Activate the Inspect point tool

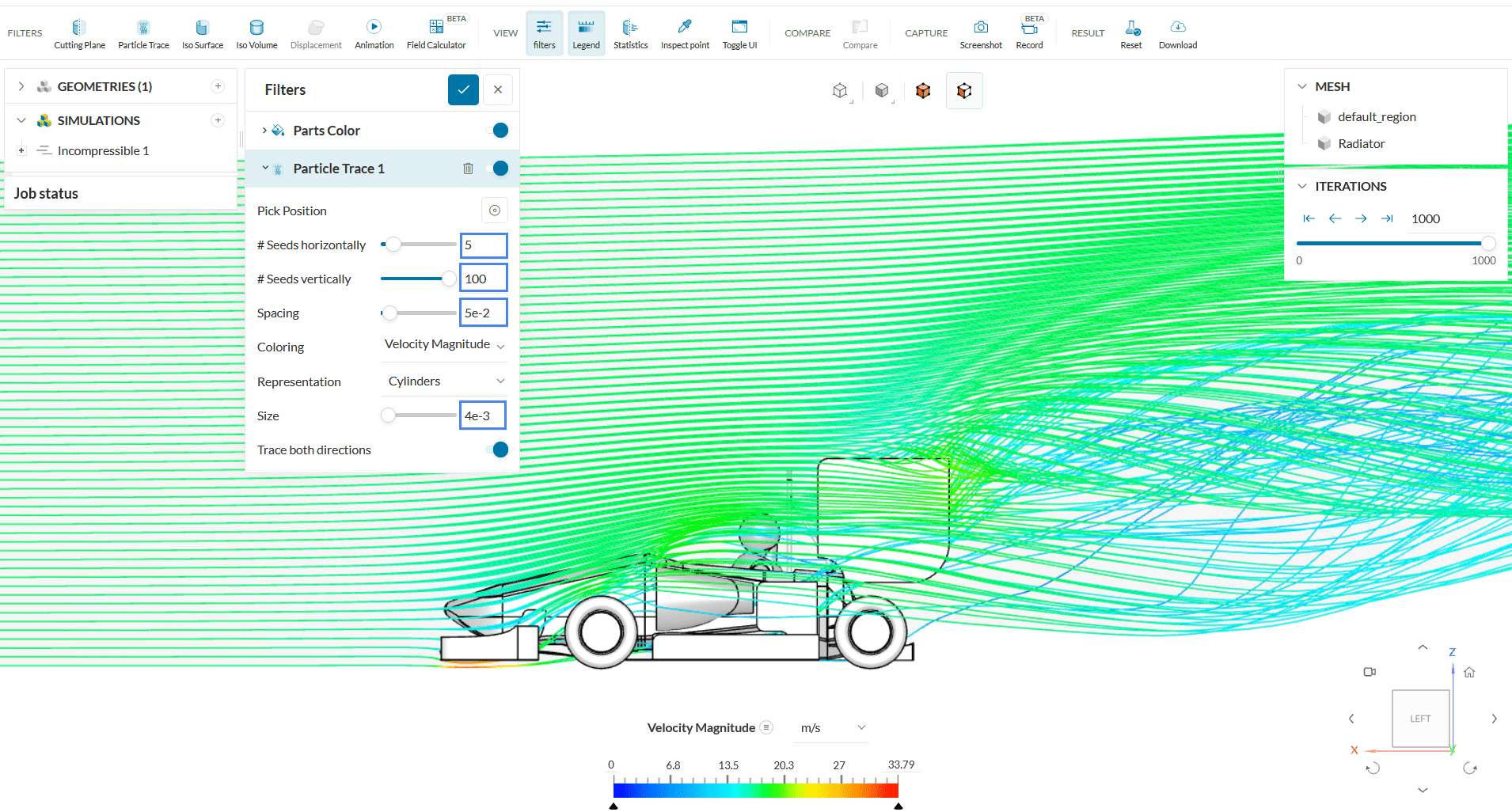click(x=685, y=34)
